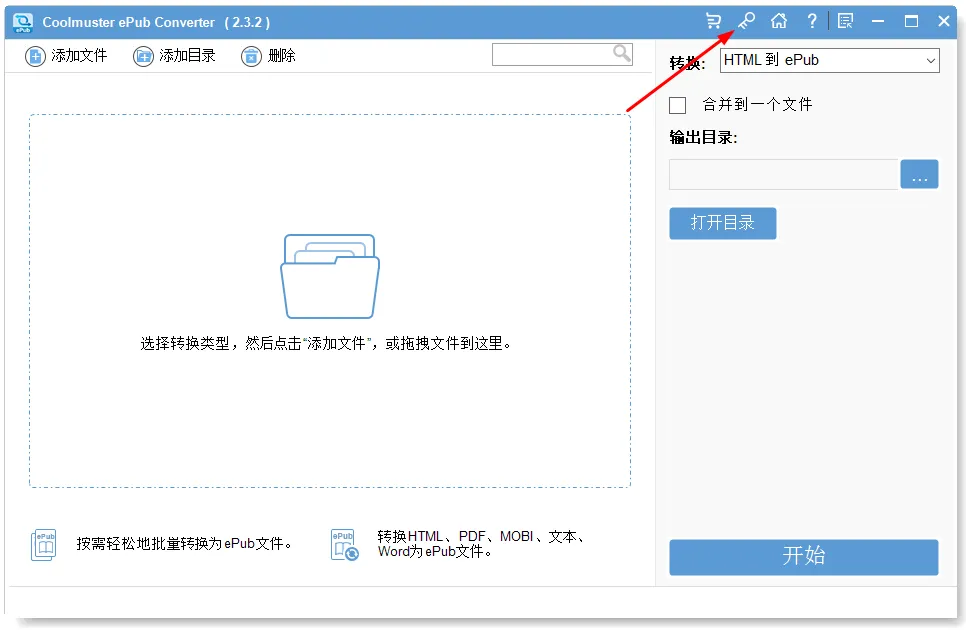
Task: Enable 合并到一个文件 checkbox
Action: pyautogui.click(x=678, y=105)
